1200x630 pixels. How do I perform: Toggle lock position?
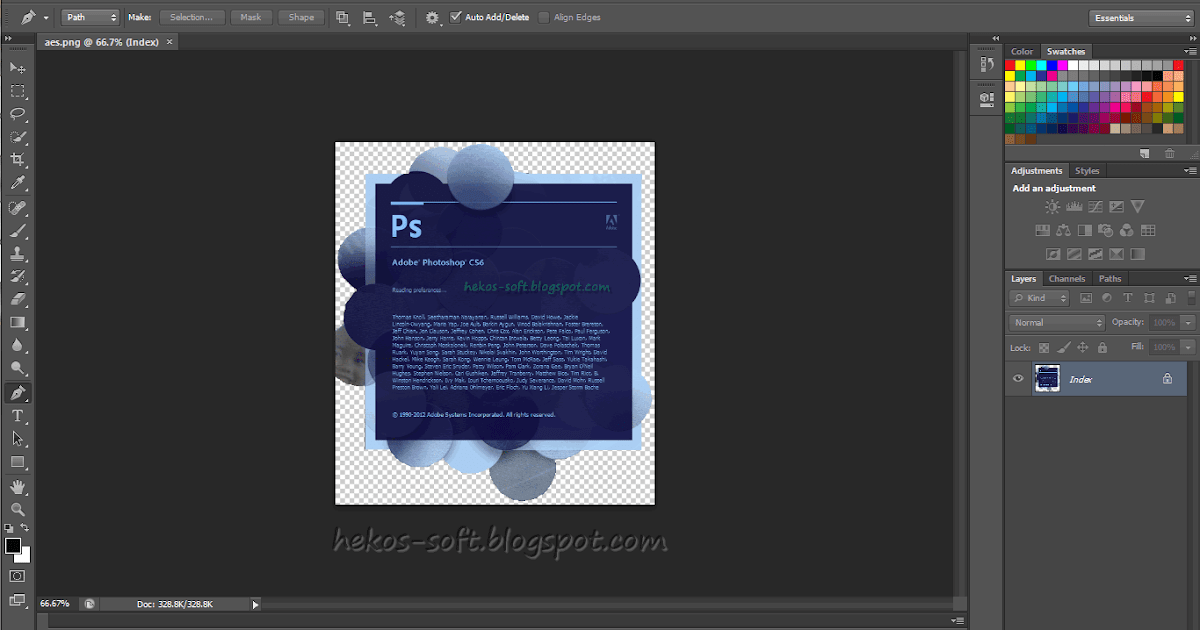1083,347
